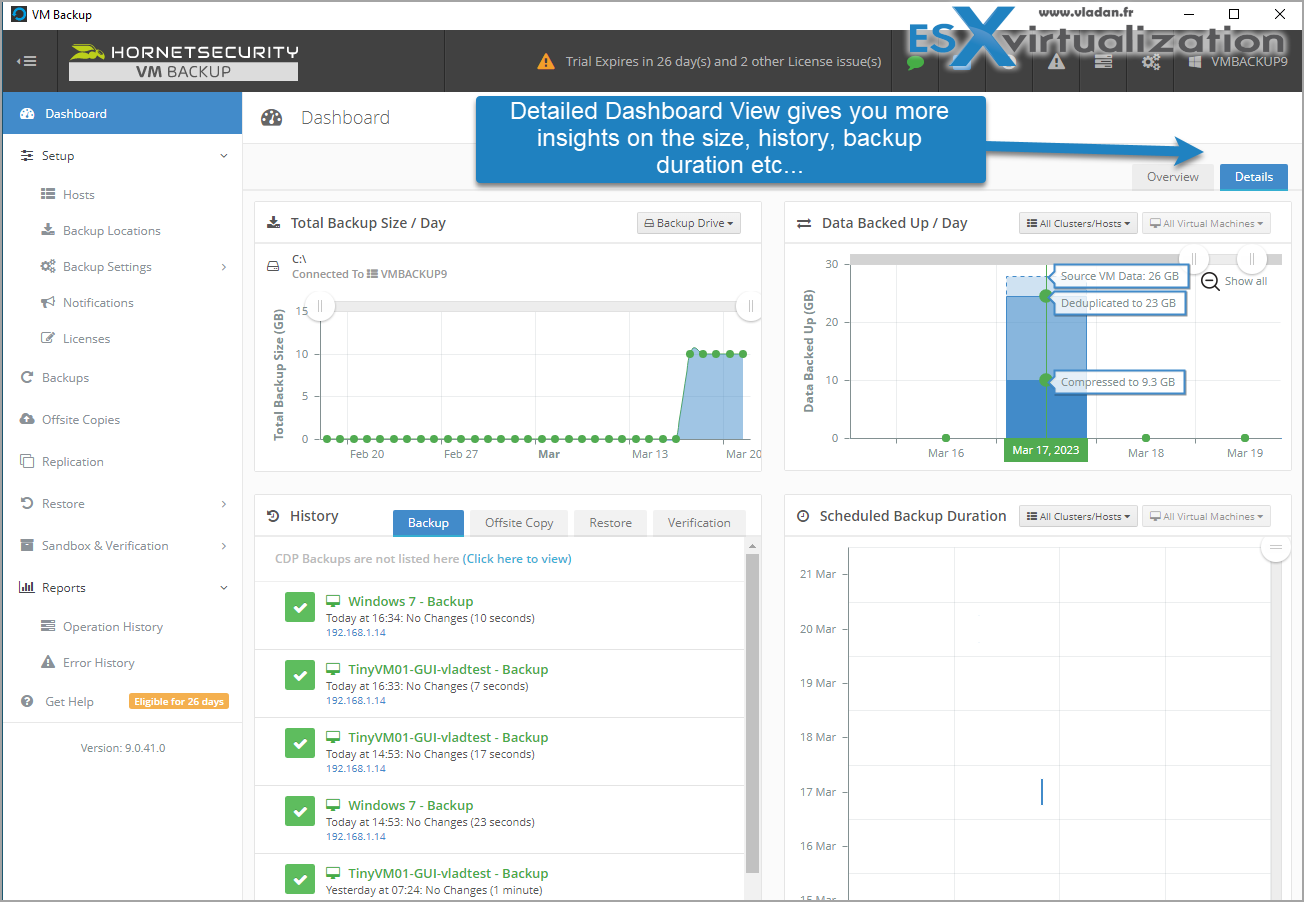This screenshot has height=902, width=1304.
Task: Open 'TinyVM01-GUI-vladtest - Backup' entry from 14:53
Action: click(x=448, y=737)
